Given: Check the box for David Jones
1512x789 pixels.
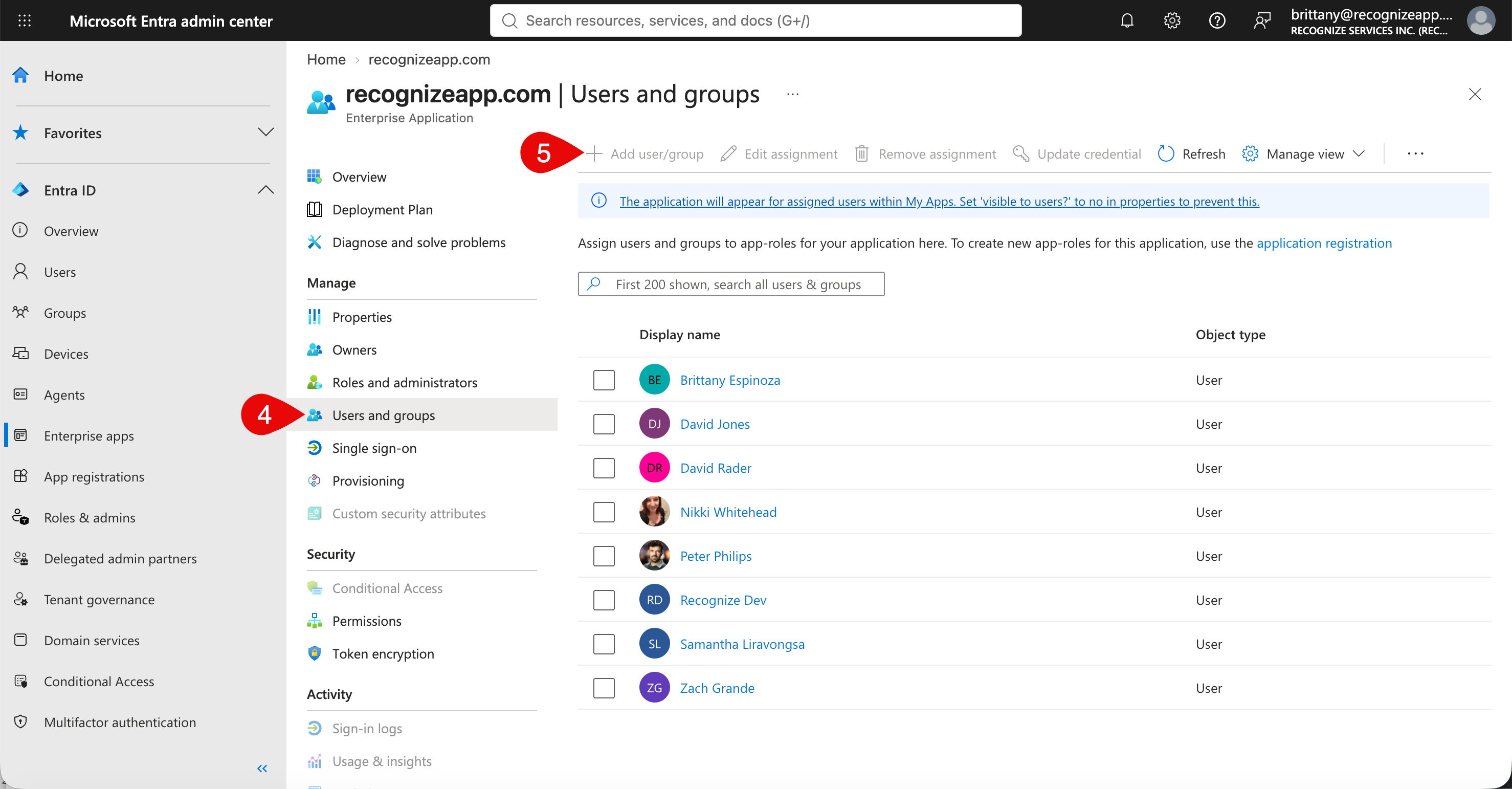Looking at the screenshot, I should (x=604, y=424).
